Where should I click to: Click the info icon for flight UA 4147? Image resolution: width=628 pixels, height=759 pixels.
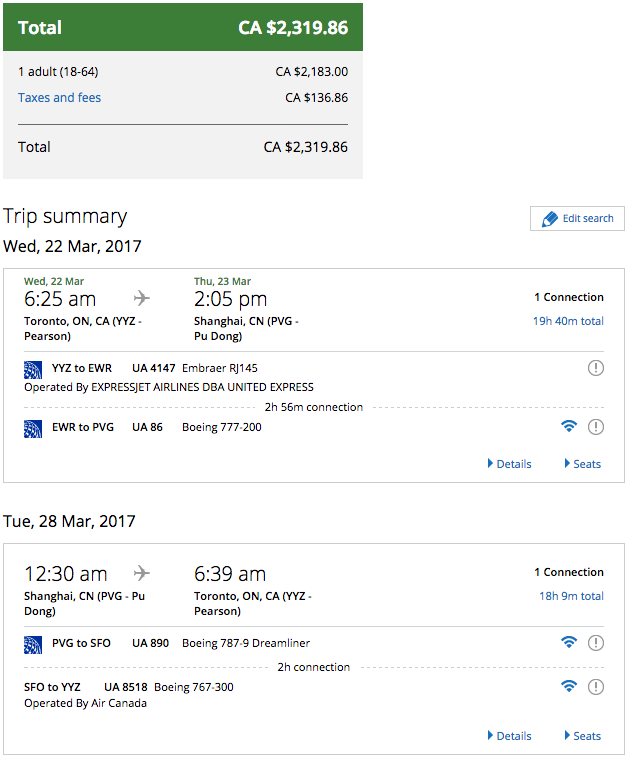point(596,368)
